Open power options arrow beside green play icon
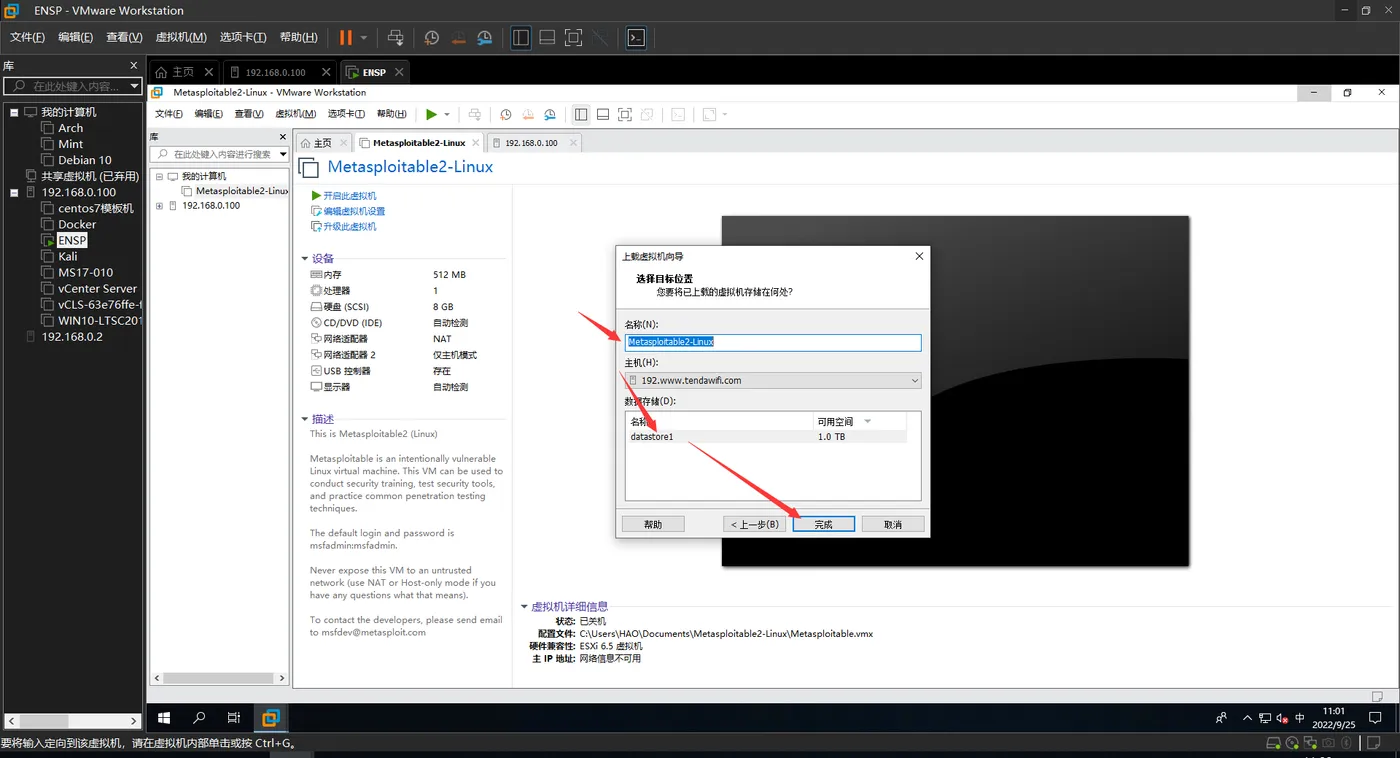1400x758 pixels. 447,115
